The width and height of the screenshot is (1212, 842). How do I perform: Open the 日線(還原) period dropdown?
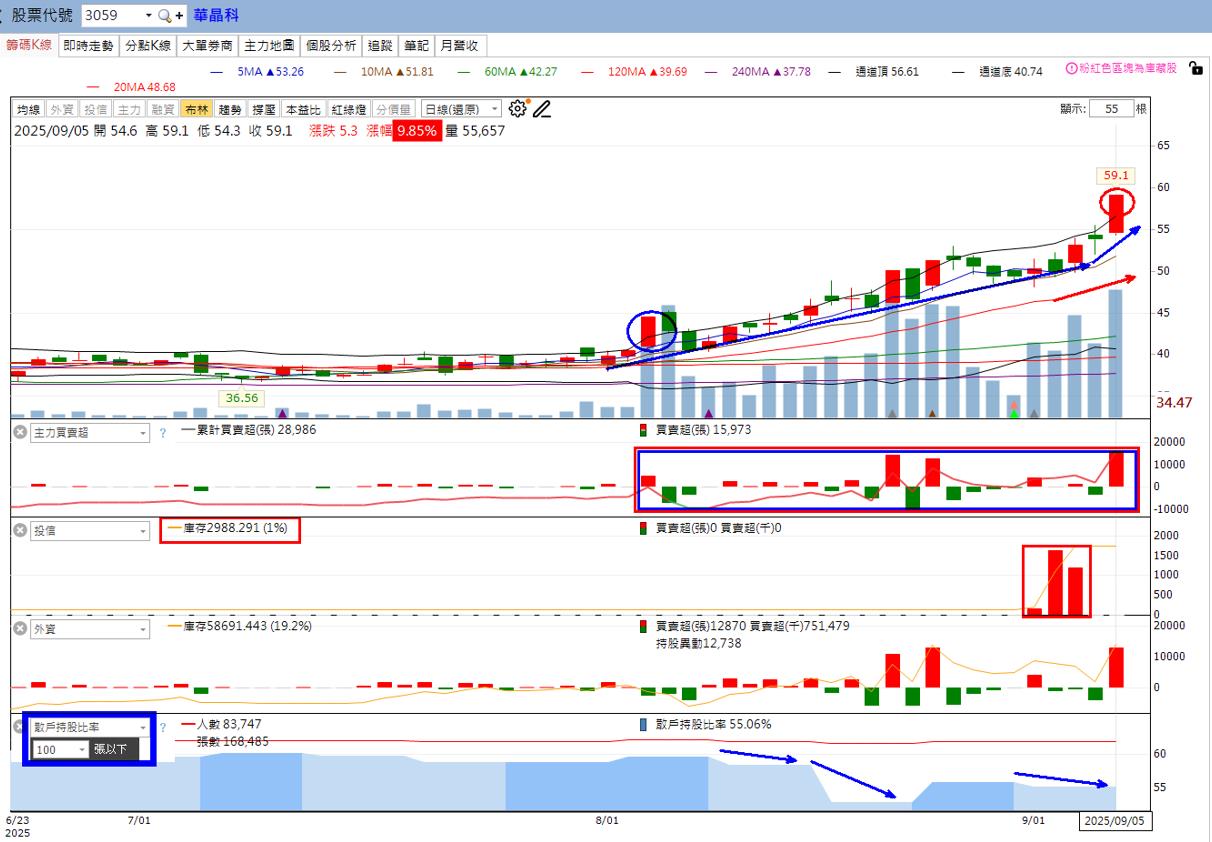pyautogui.click(x=461, y=110)
